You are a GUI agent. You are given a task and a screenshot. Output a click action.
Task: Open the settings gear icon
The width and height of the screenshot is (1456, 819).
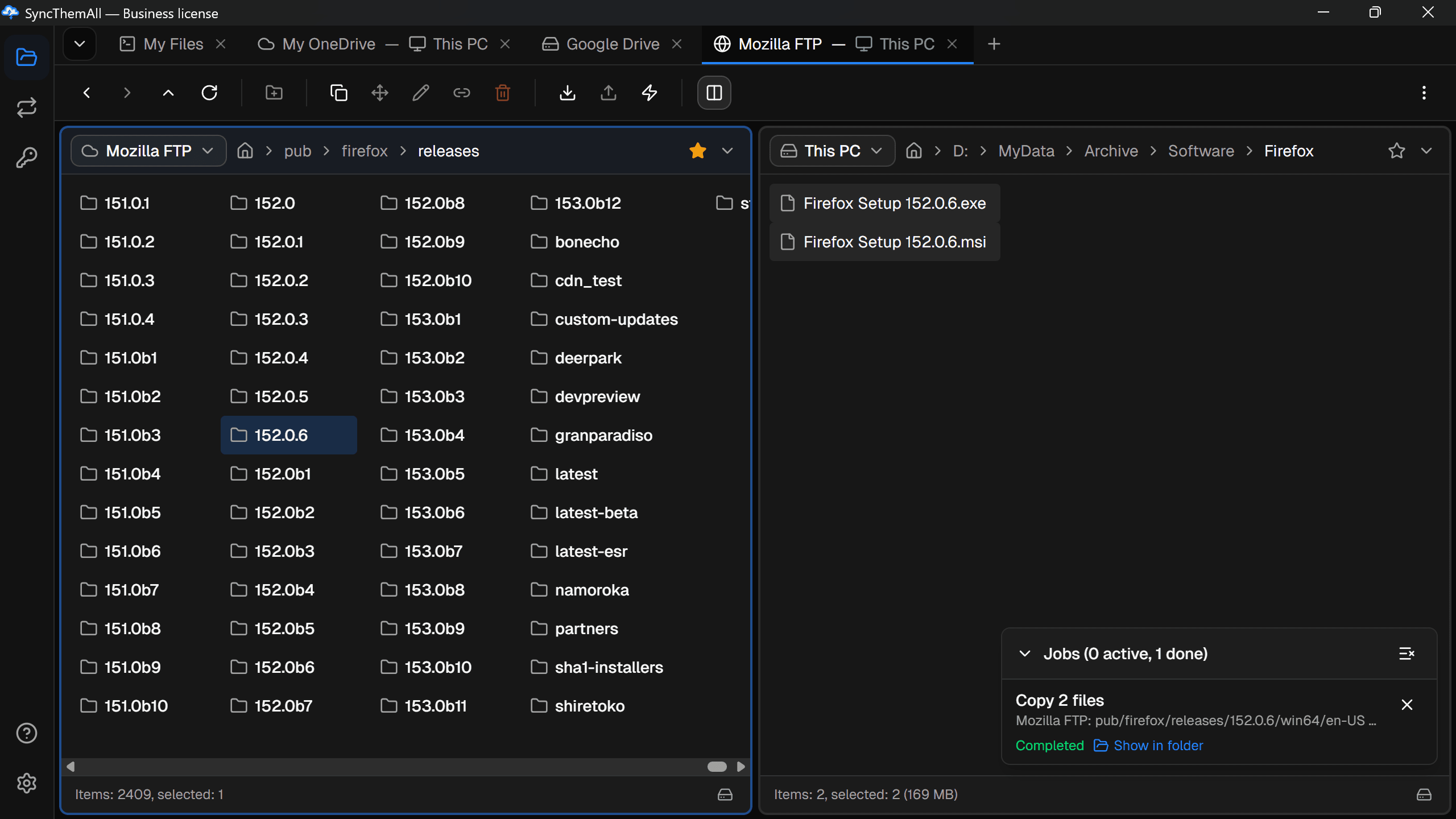tap(26, 783)
